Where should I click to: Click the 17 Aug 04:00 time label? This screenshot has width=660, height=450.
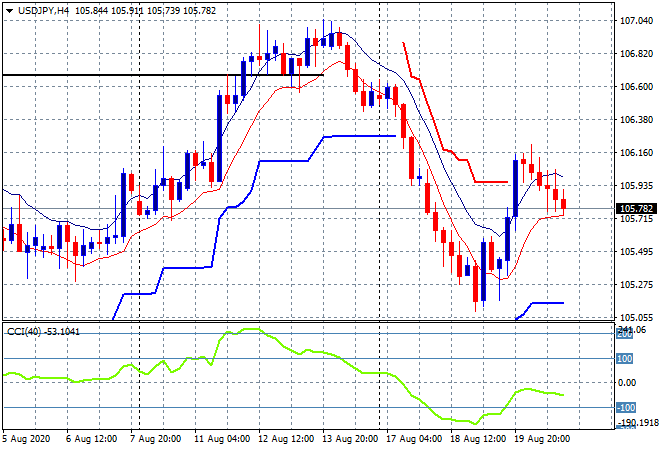coord(414,439)
